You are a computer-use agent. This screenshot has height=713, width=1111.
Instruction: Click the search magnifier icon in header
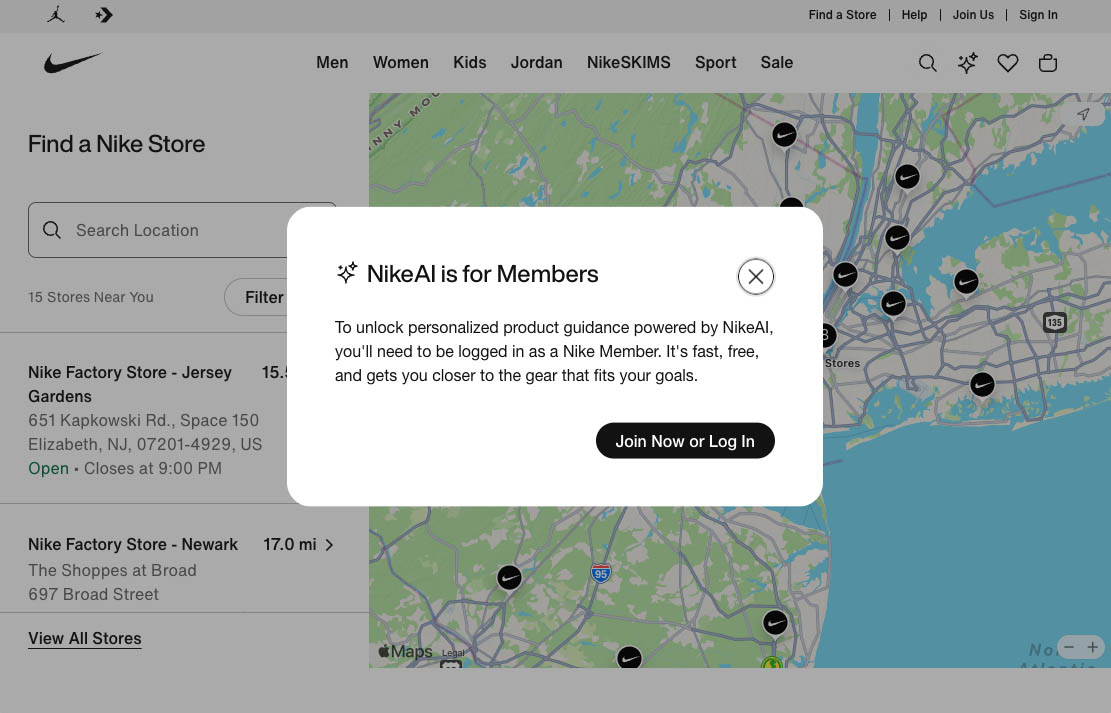928,63
